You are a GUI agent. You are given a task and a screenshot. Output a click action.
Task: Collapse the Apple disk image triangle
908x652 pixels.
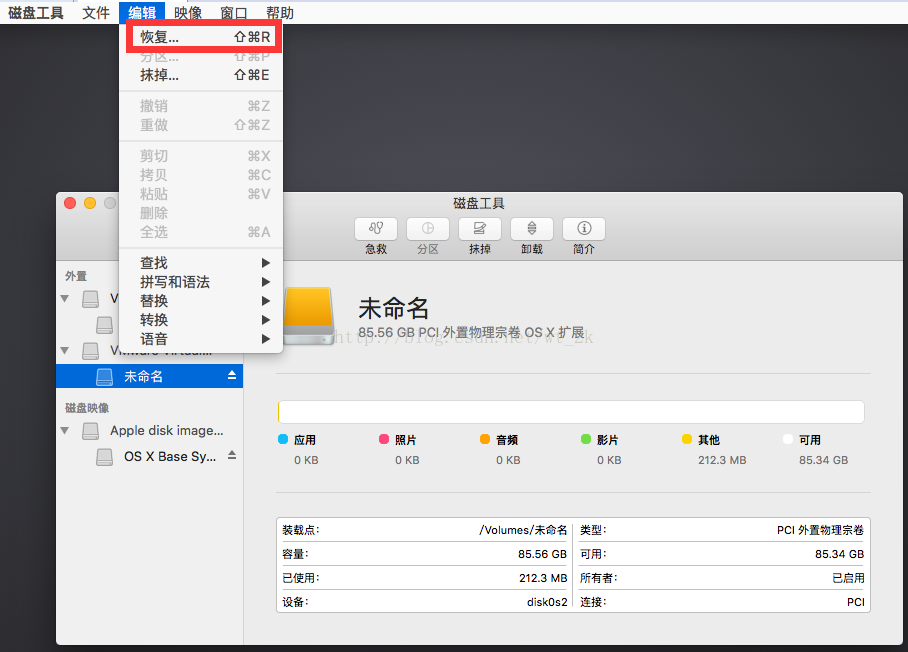[x=65, y=431]
